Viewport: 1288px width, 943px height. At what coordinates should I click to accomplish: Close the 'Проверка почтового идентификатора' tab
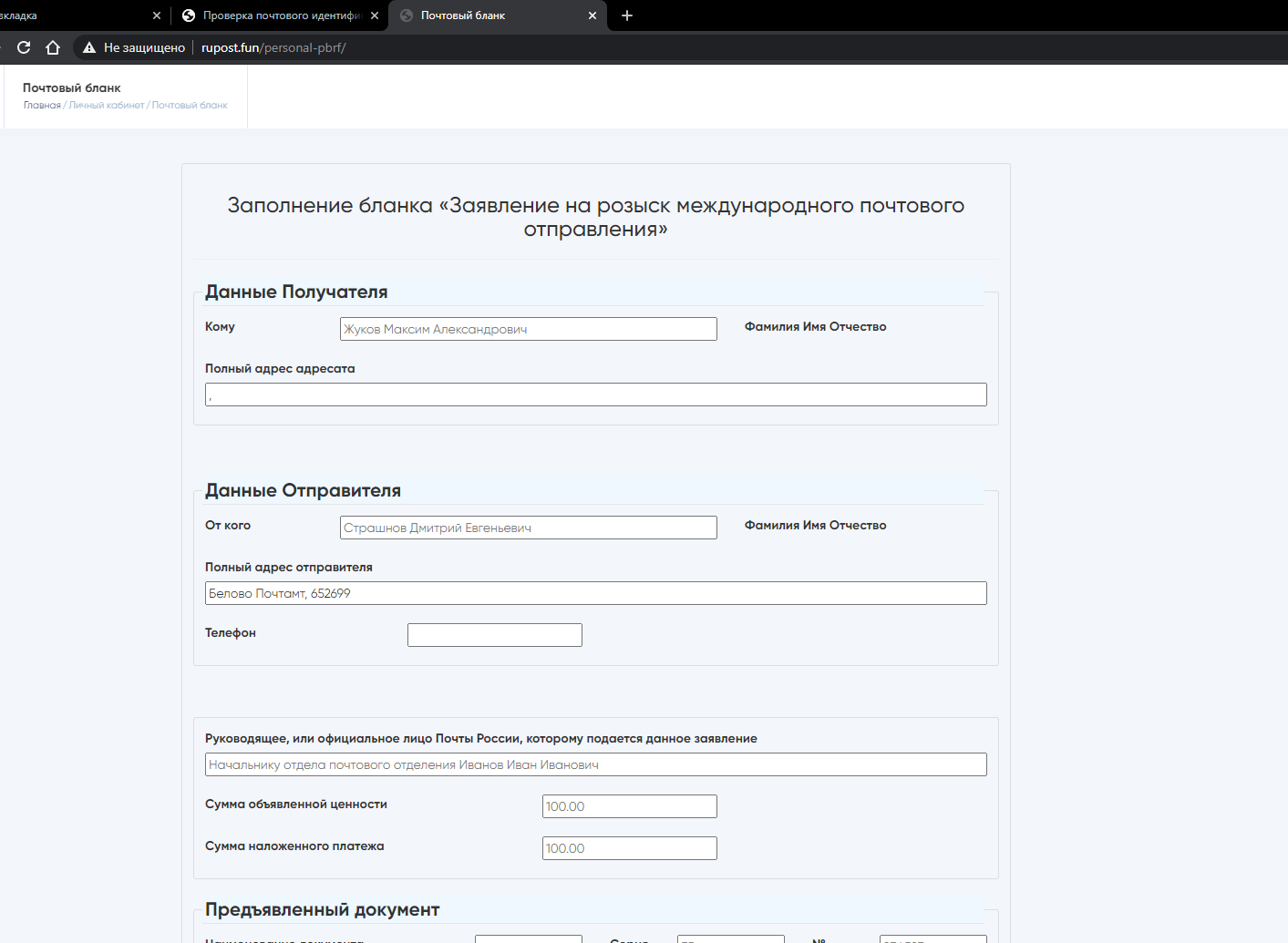(x=375, y=15)
